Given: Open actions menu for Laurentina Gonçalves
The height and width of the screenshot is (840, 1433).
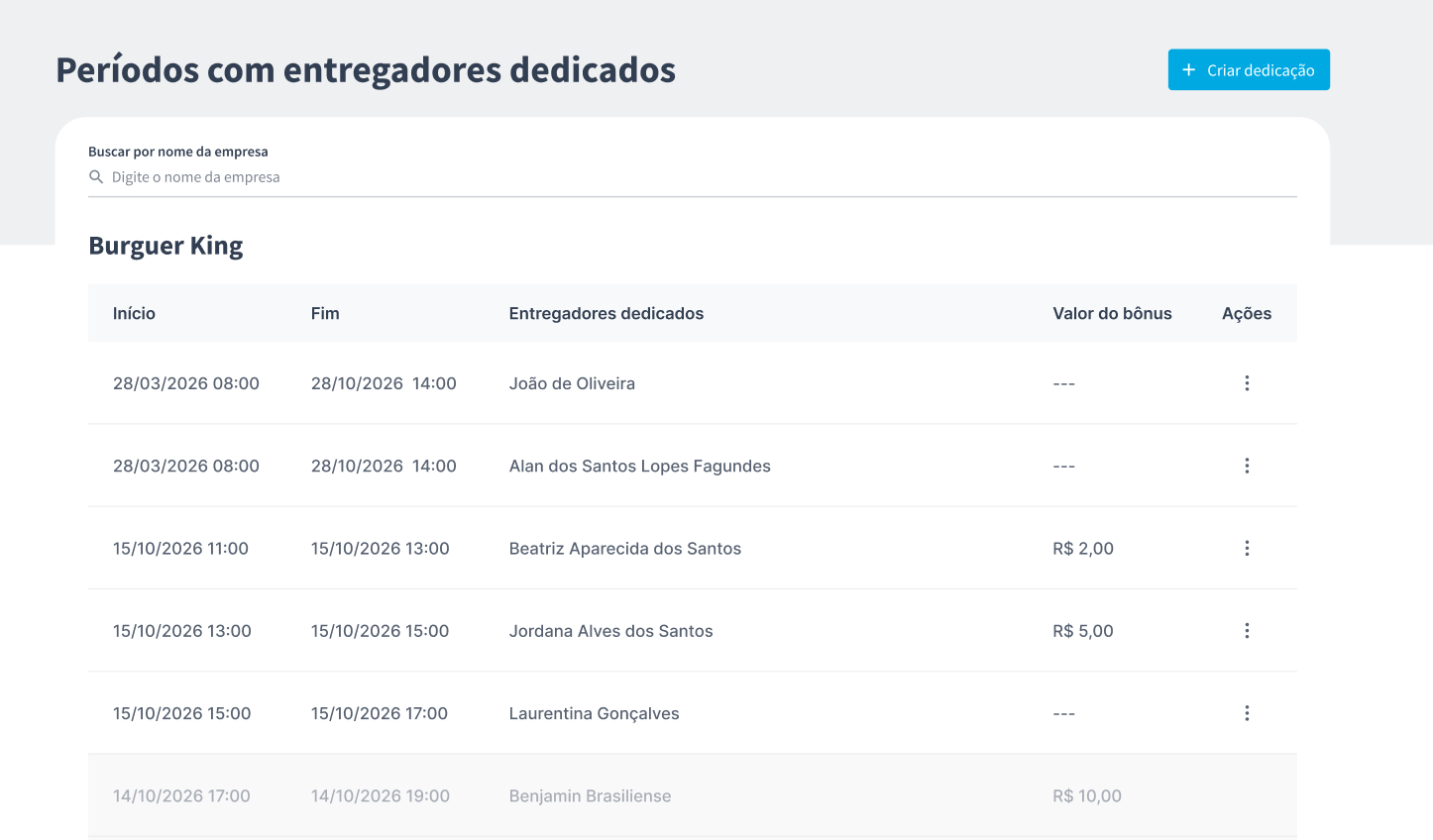Looking at the screenshot, I should point(1247,713).
